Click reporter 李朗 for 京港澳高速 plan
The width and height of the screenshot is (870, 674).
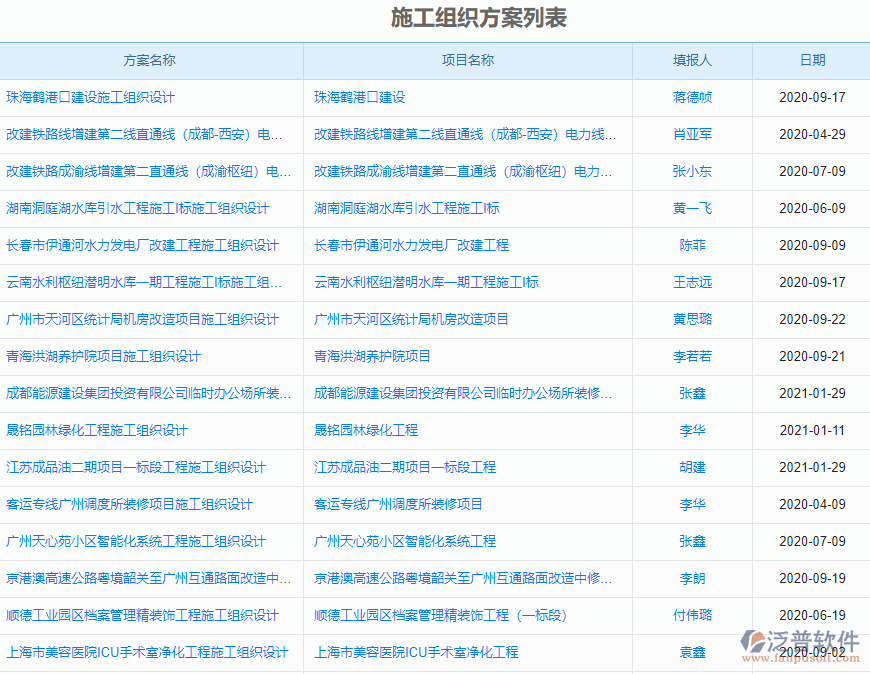coord(692,578)
